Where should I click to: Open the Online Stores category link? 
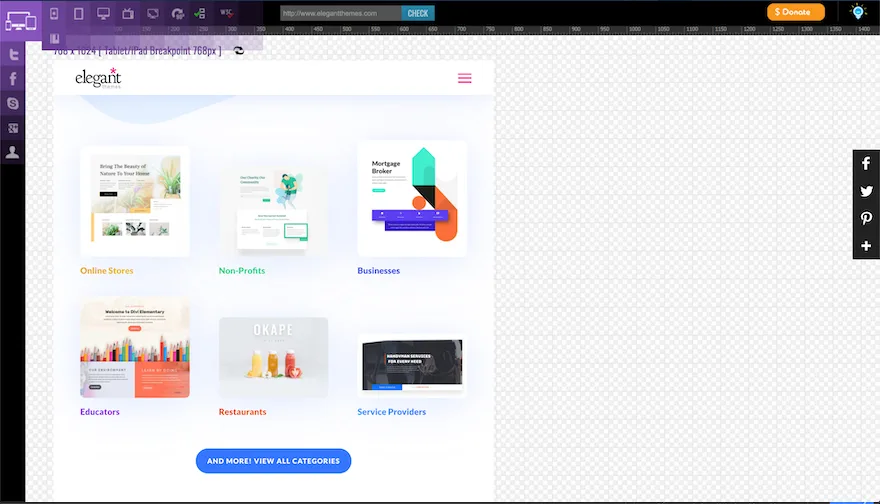coord(107,271)
